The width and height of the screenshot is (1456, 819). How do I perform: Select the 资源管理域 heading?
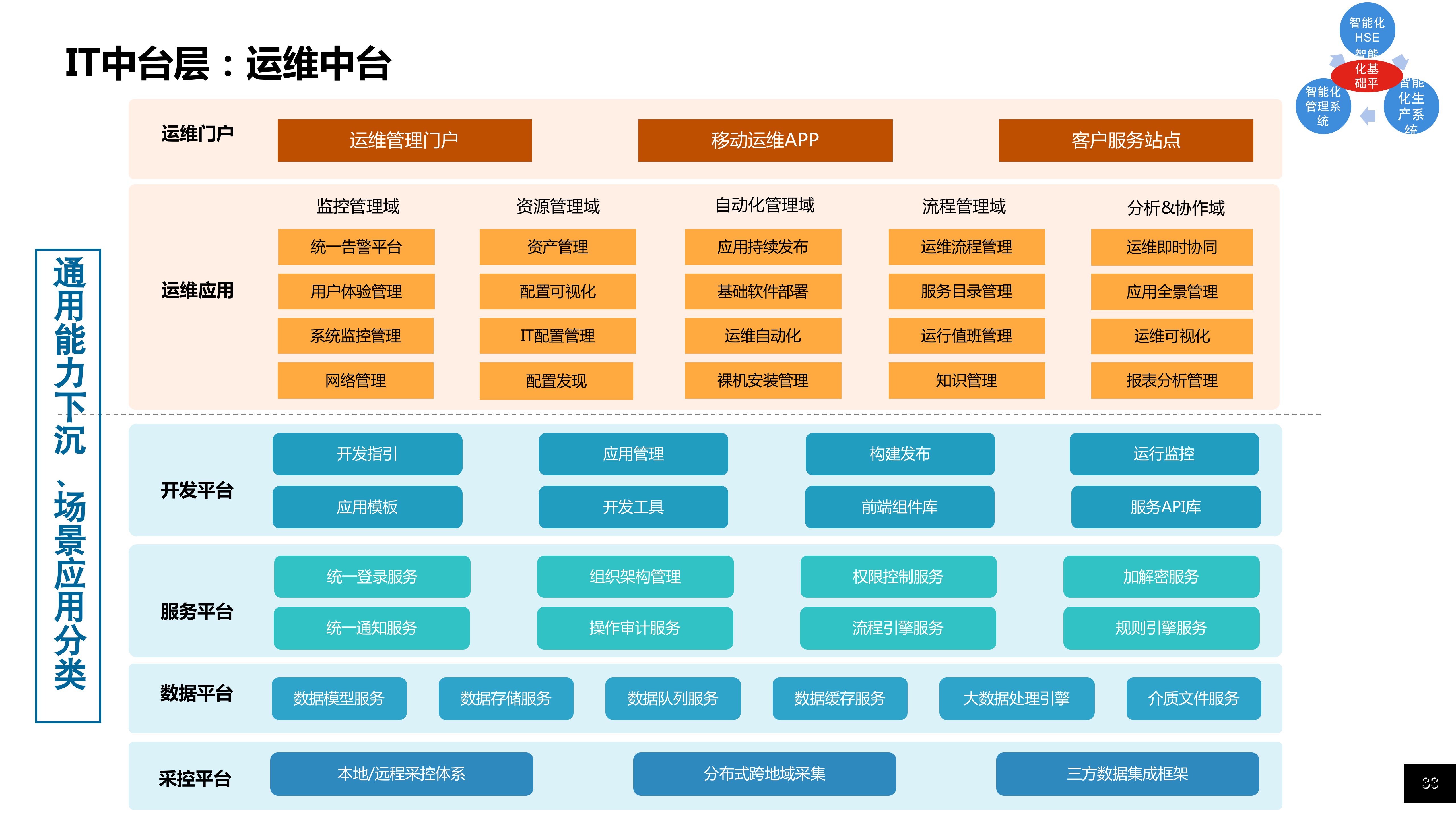pyautogui.click(x=558, y=207)
